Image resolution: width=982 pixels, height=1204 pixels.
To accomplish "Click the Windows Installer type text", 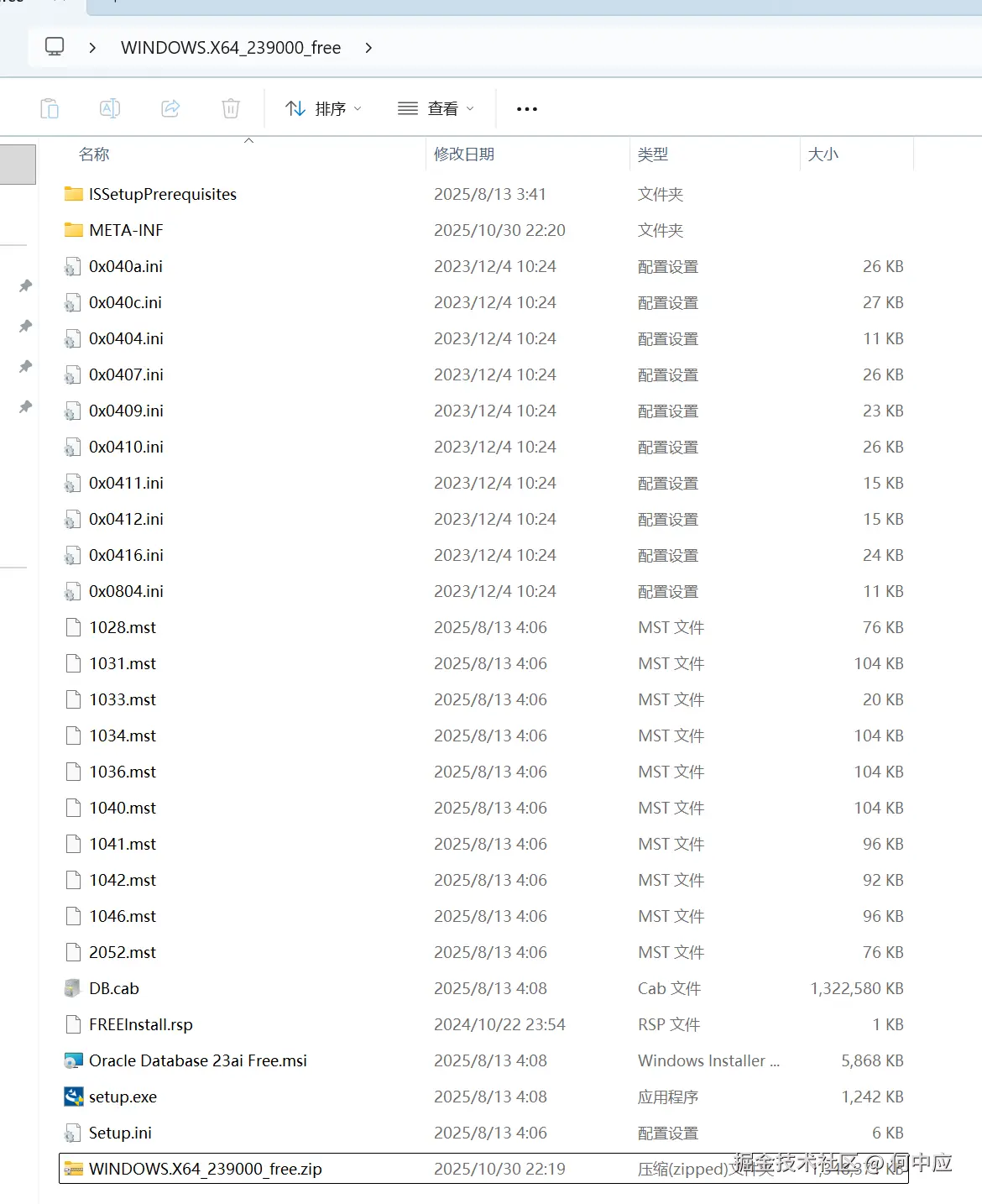I will pyautogui.click(x=708, y=1060).
